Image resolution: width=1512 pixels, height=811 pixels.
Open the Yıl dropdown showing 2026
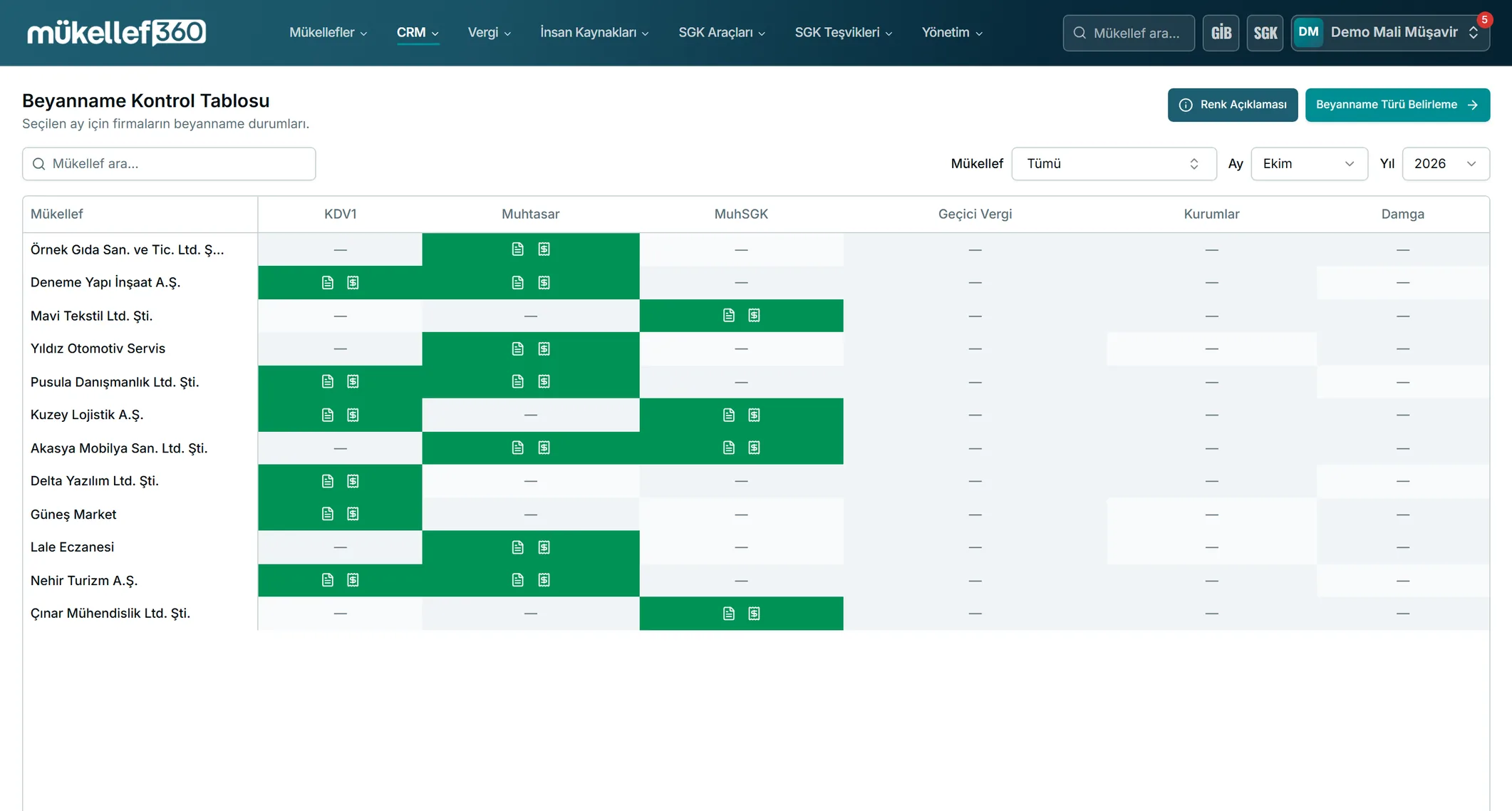point(1445,164)
